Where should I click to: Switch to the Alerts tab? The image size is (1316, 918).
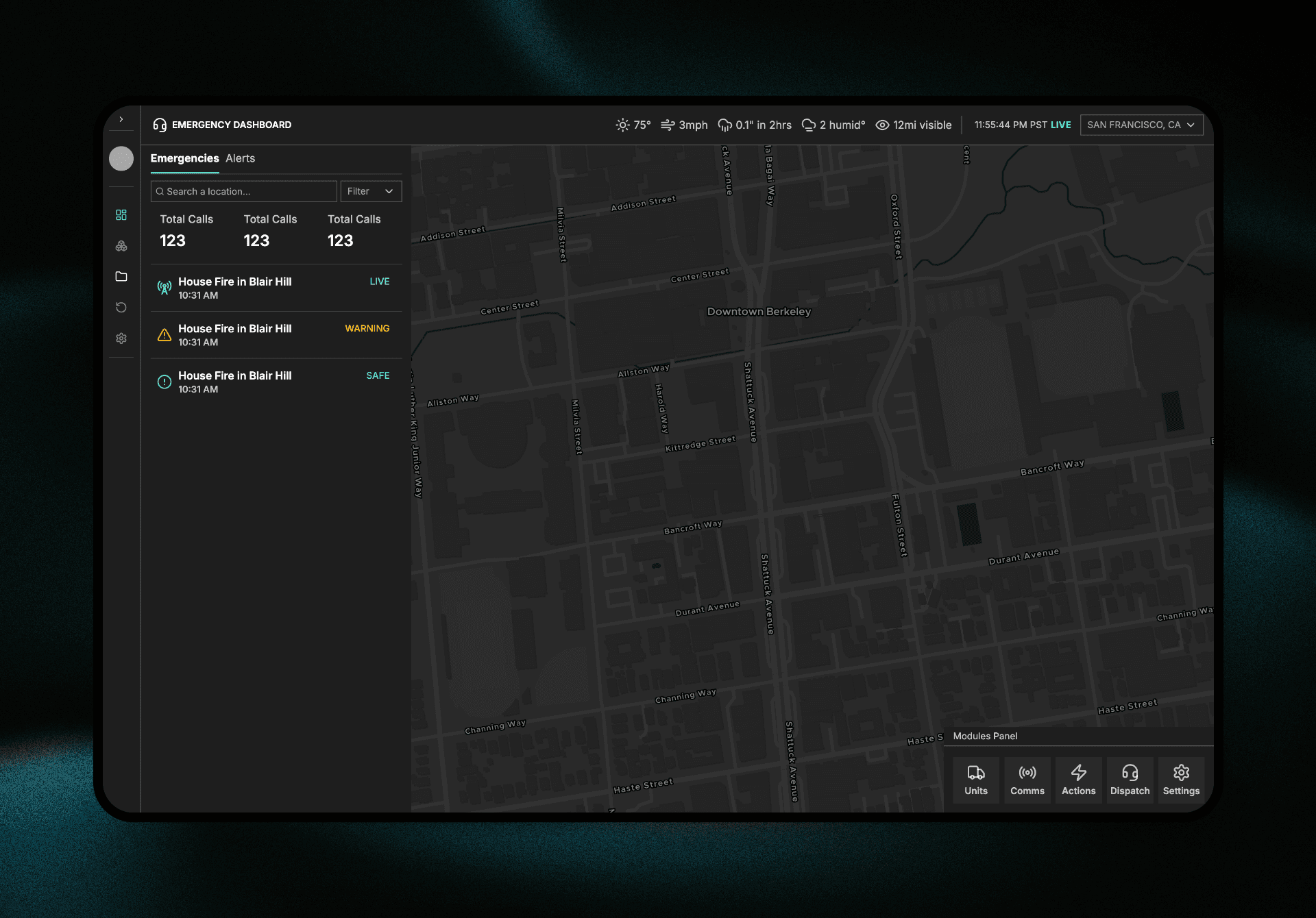pos(240,158)
